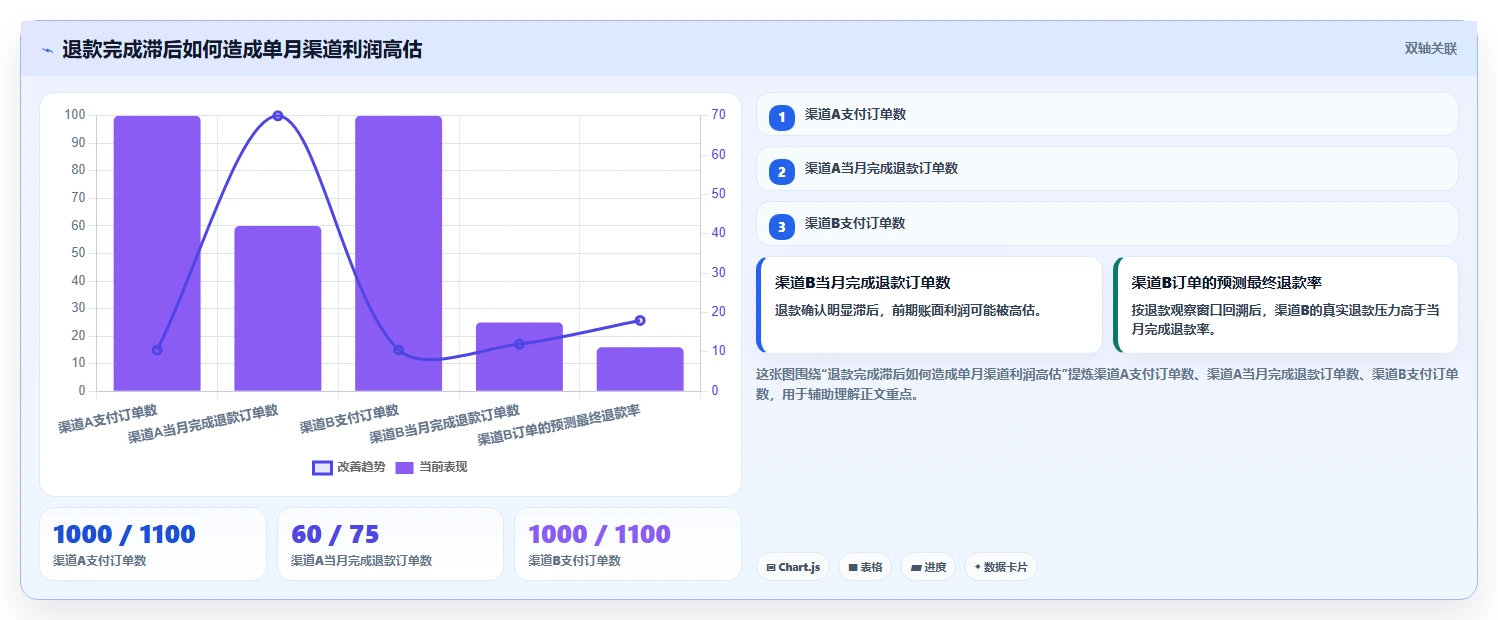This screenshot has height=620, width=1498.
Task: Click the last line point above the 渠道B订单的预测最终退款率 bar
Action: (x=640, y=321)
